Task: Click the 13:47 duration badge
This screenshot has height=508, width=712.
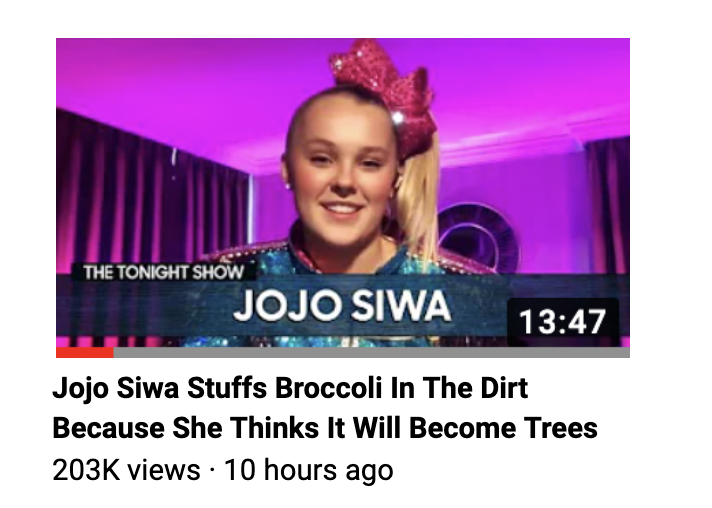Action: (563, 321)
